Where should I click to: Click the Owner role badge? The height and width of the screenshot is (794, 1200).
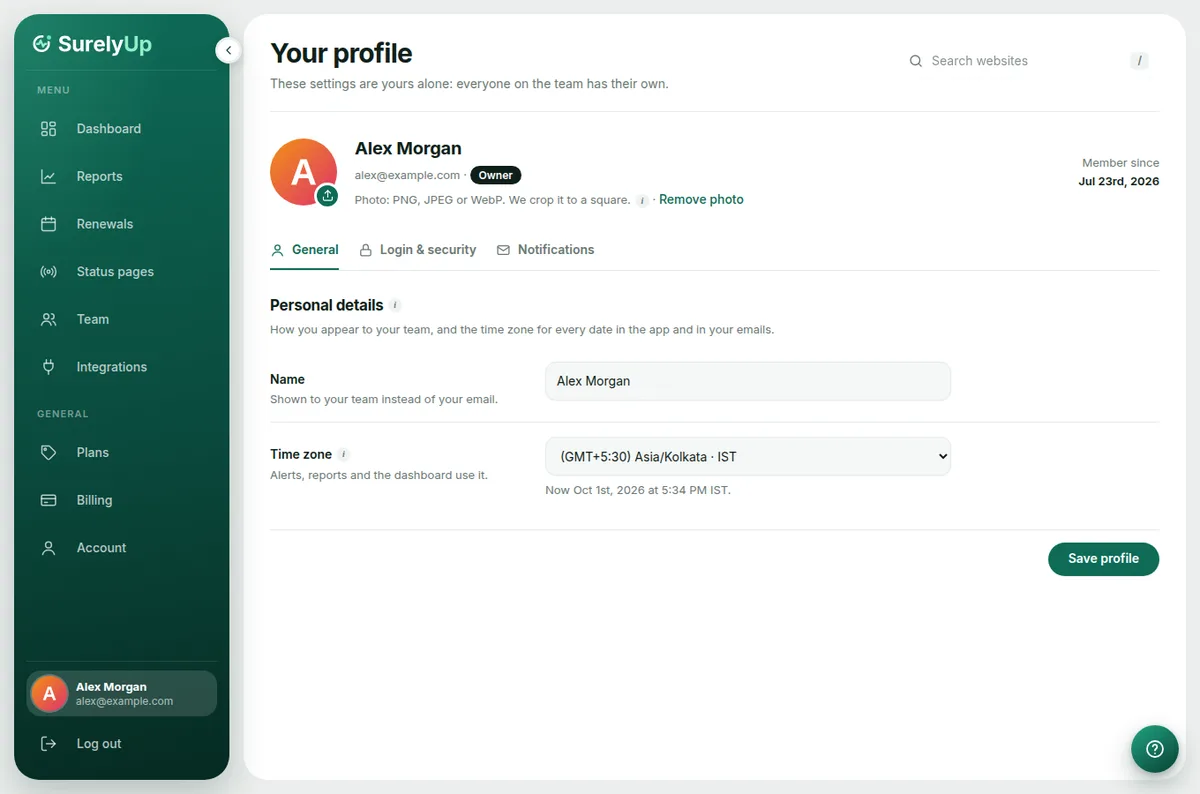495,175
